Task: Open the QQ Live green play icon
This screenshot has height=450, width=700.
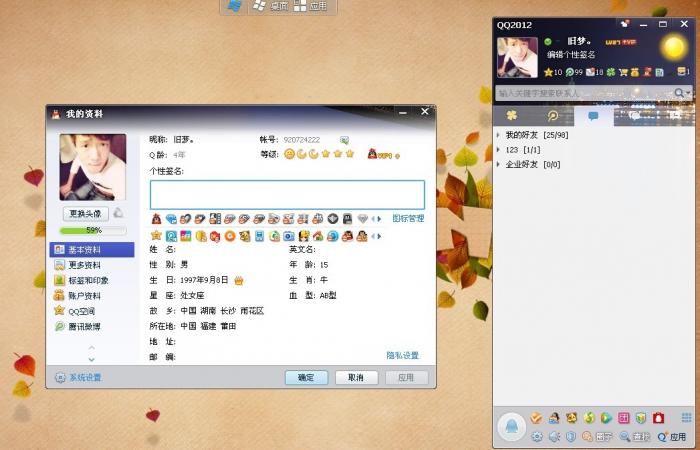Action: coord(606,418)
